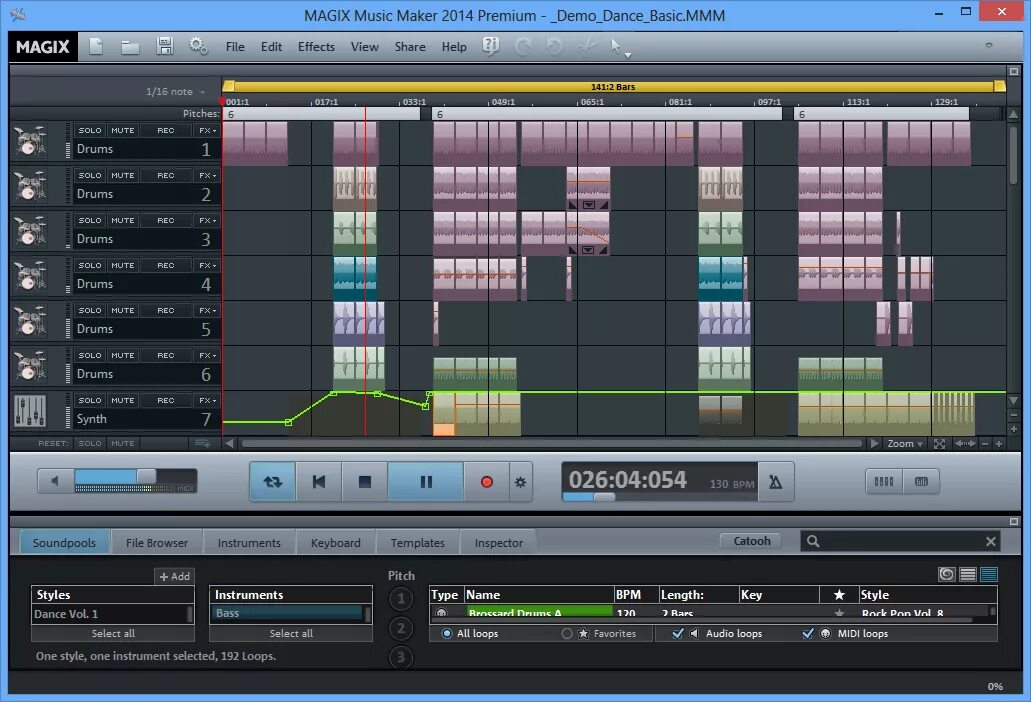
Task: Open the FX dropdown of Synth track 7
Action: [x=208, y=400]
